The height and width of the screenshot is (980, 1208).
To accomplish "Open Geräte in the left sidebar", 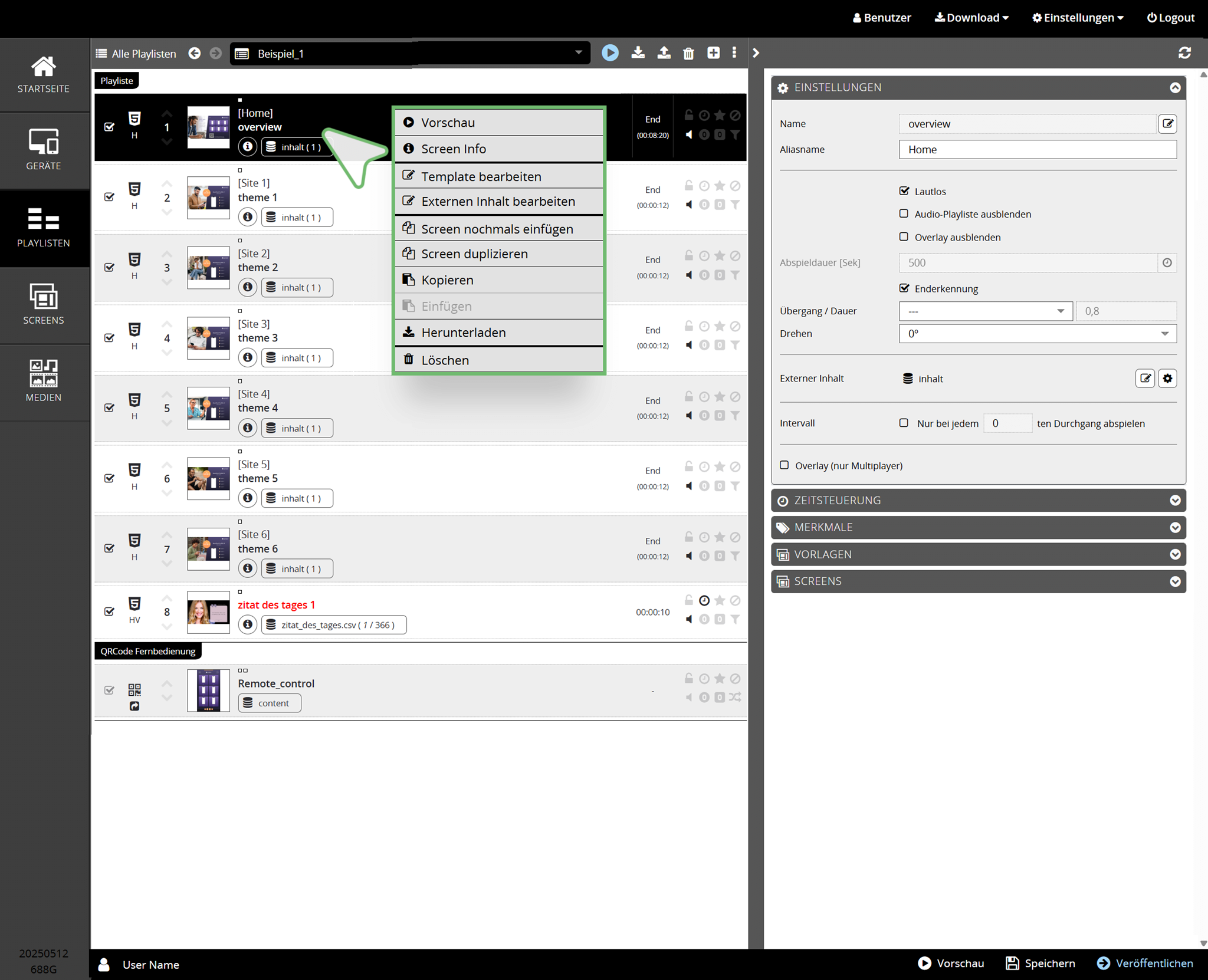I will [x=44, y=150].
